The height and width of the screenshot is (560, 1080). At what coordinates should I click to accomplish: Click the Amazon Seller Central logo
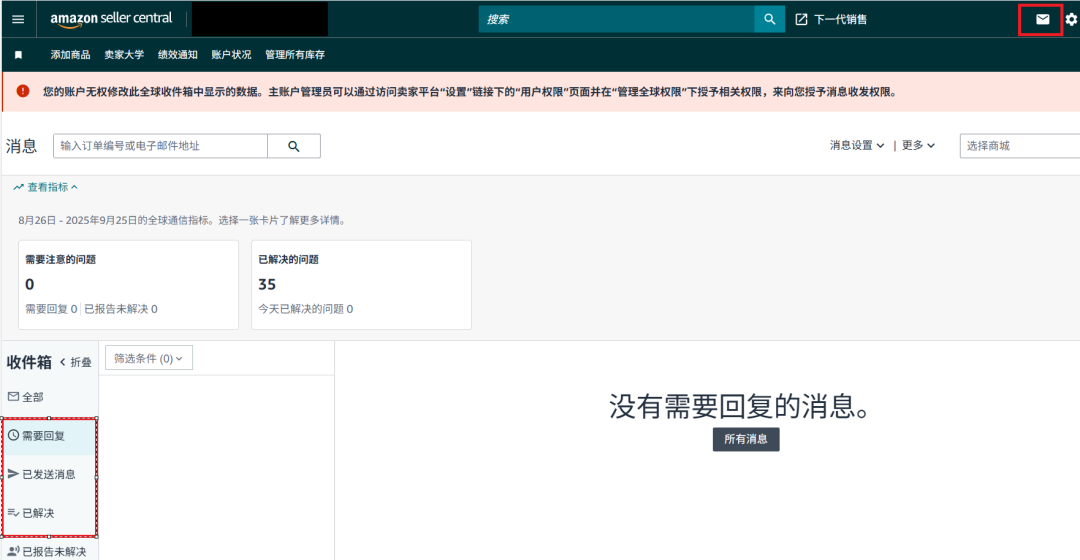[x=111, y=19]
